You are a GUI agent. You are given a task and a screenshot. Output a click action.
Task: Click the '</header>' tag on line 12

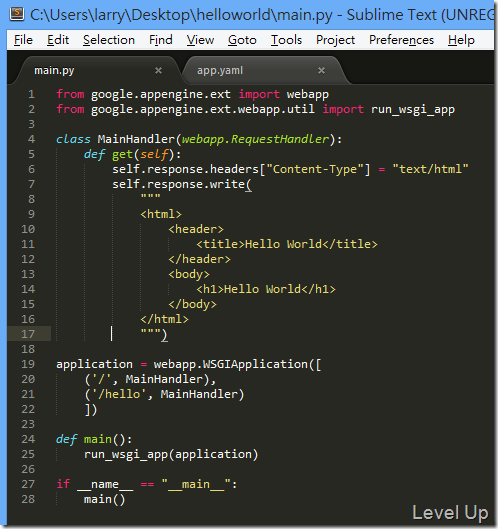click(199, 259)
